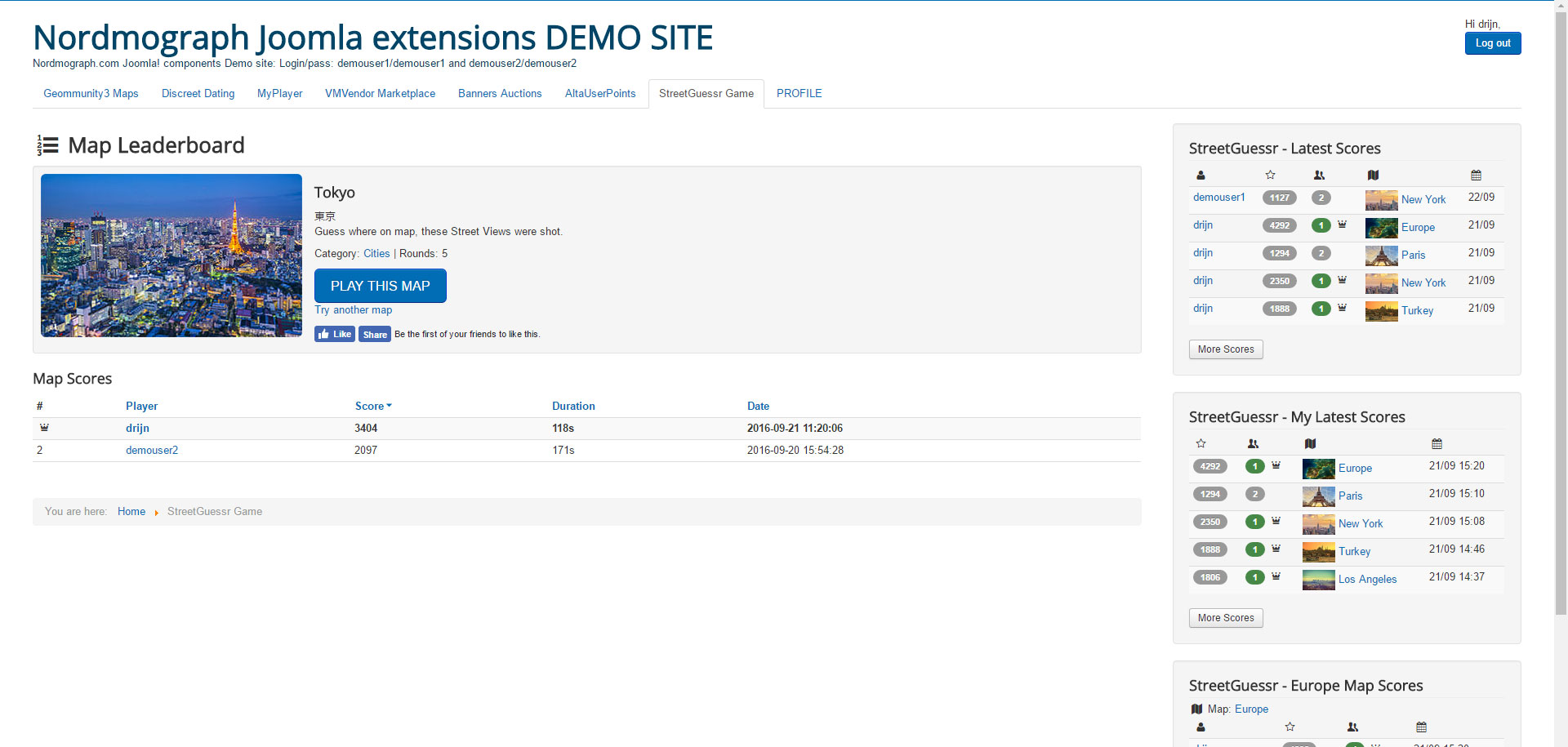Click player icon header in Latest Scores
The height and width of the screenshot is (747, 1568).
pyautogui.click(x=1200, y=176)
